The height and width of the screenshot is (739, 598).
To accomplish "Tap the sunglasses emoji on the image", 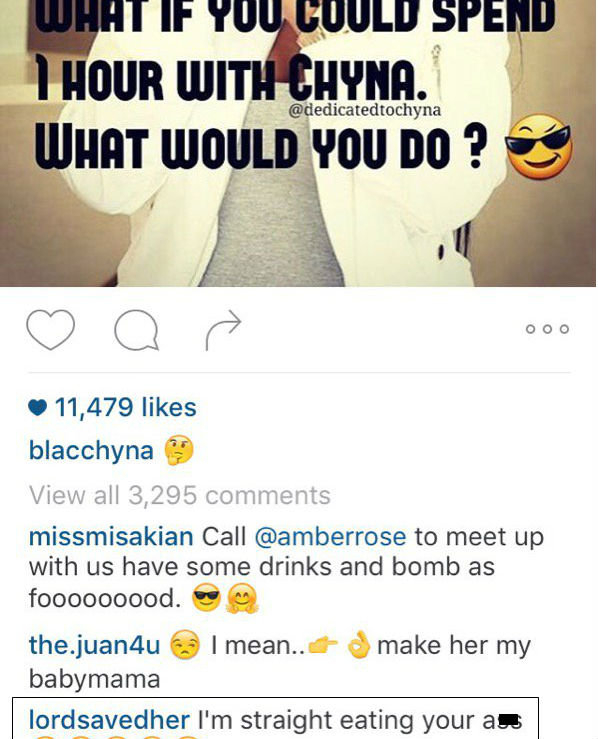I will coord(539,147).
